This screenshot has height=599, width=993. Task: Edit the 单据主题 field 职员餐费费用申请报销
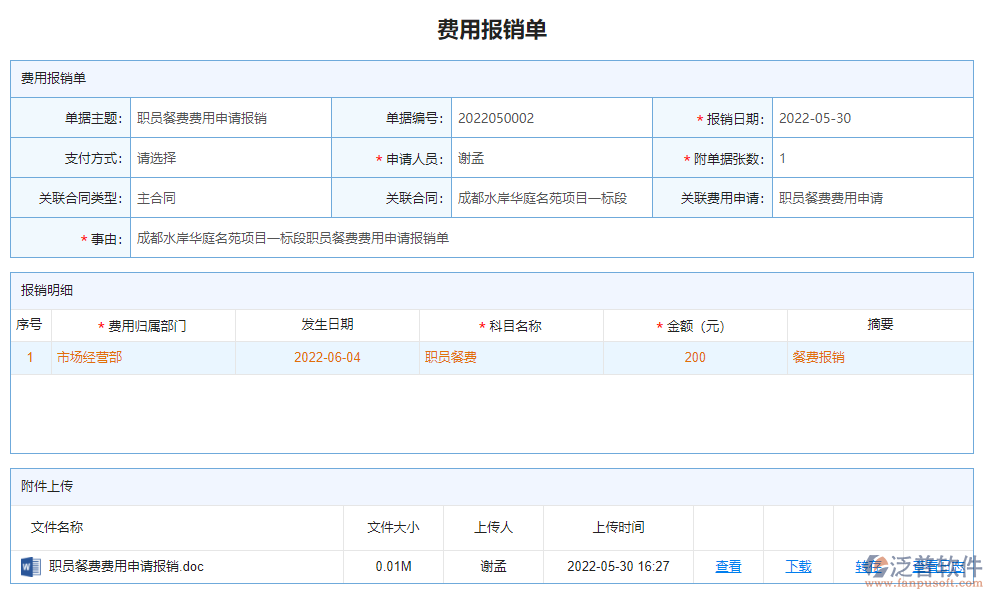point(230,117)
